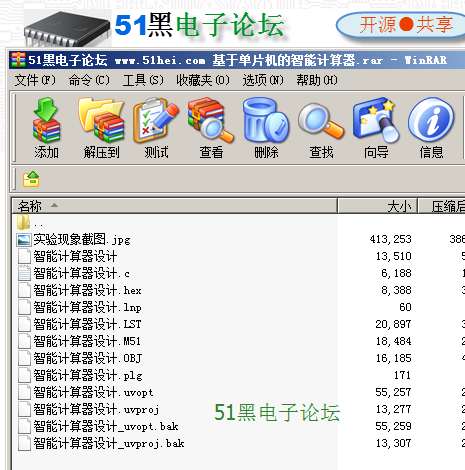Click size value 13,307
Image resolution: width=465 pixels, height=470 pixels.
(394, 443)
